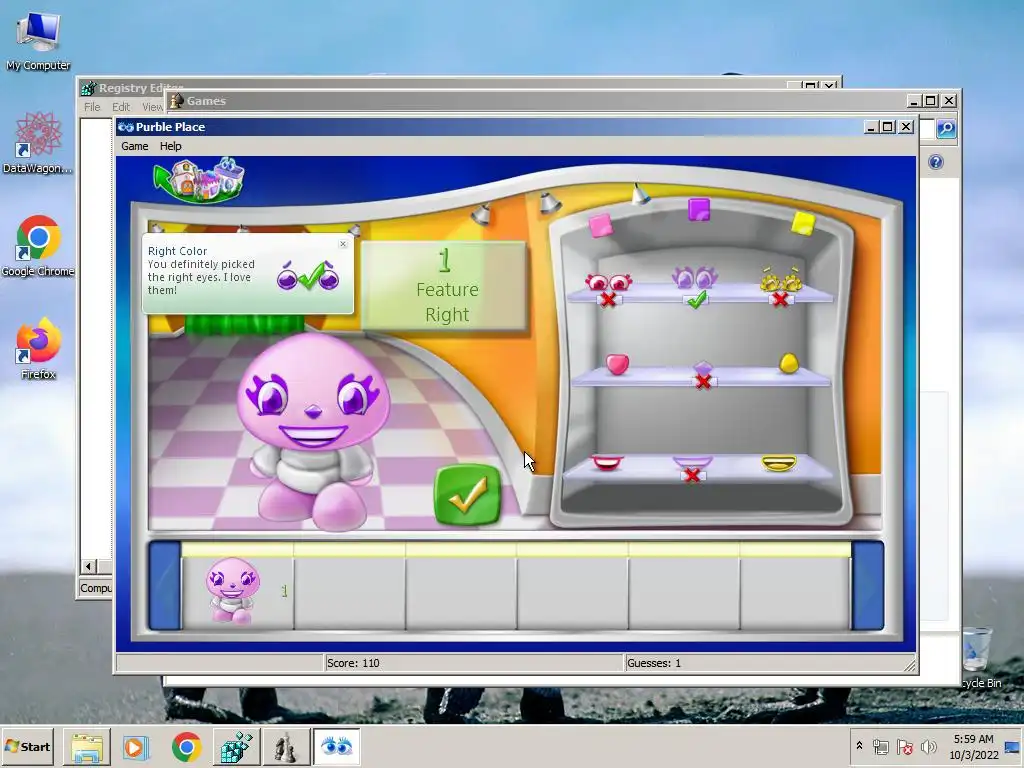Click the left blue history scroll button

(165, 586)
